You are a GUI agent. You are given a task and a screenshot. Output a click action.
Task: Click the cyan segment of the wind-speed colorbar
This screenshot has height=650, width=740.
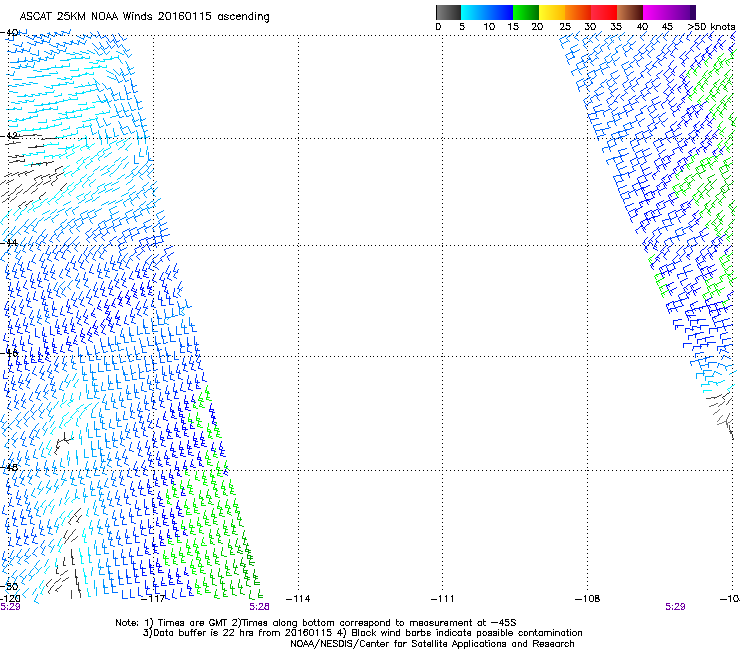point(474,12)
